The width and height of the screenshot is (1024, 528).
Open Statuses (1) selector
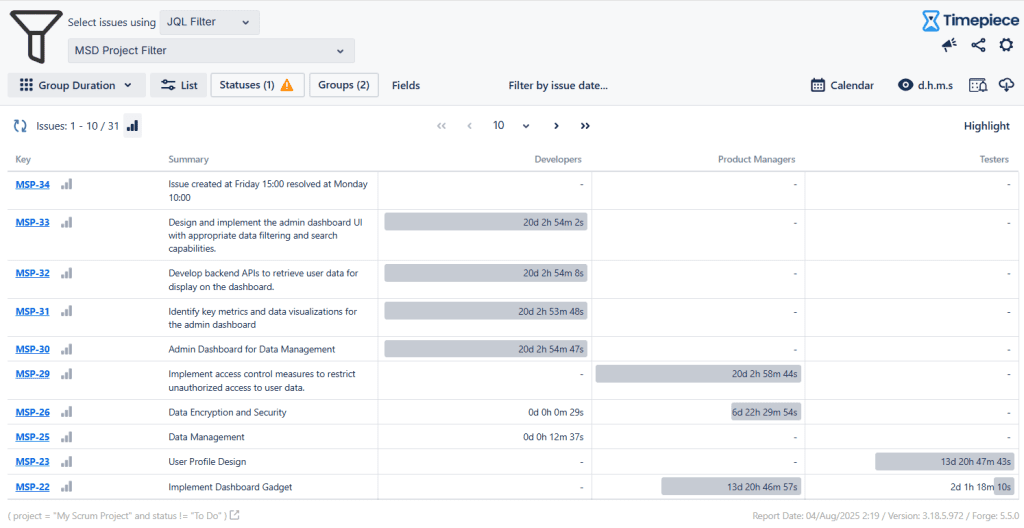coord(257,85)
